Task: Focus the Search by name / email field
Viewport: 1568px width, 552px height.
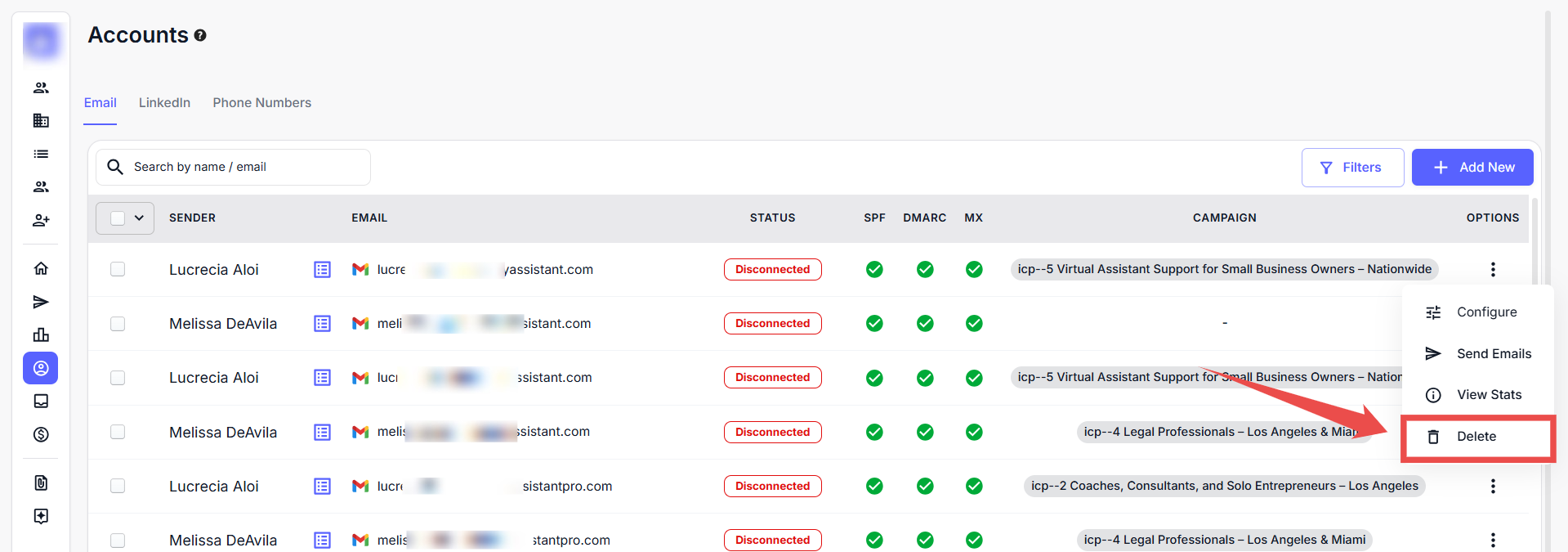Action: pos(245,167)
